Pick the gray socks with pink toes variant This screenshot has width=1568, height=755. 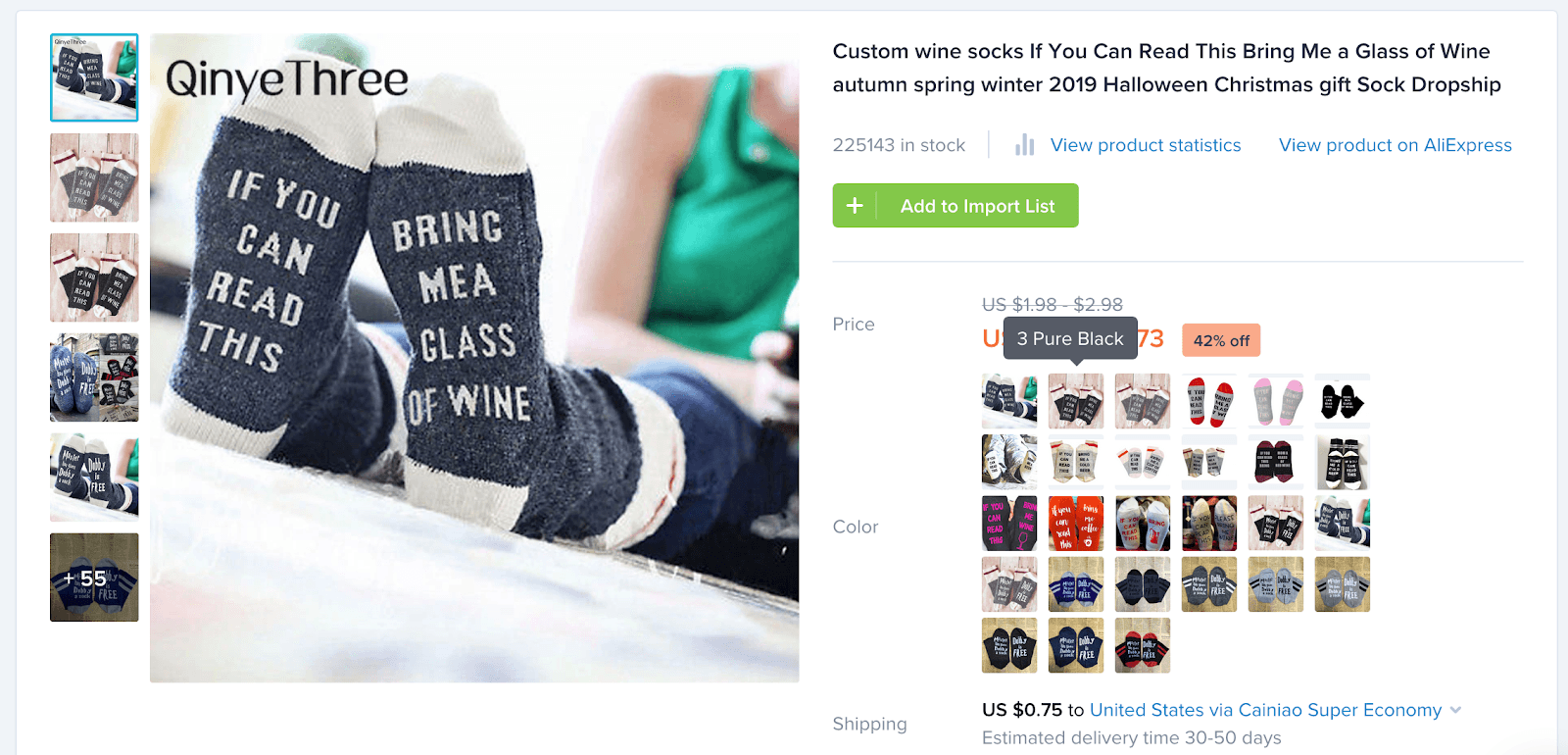coord(1276,401)
